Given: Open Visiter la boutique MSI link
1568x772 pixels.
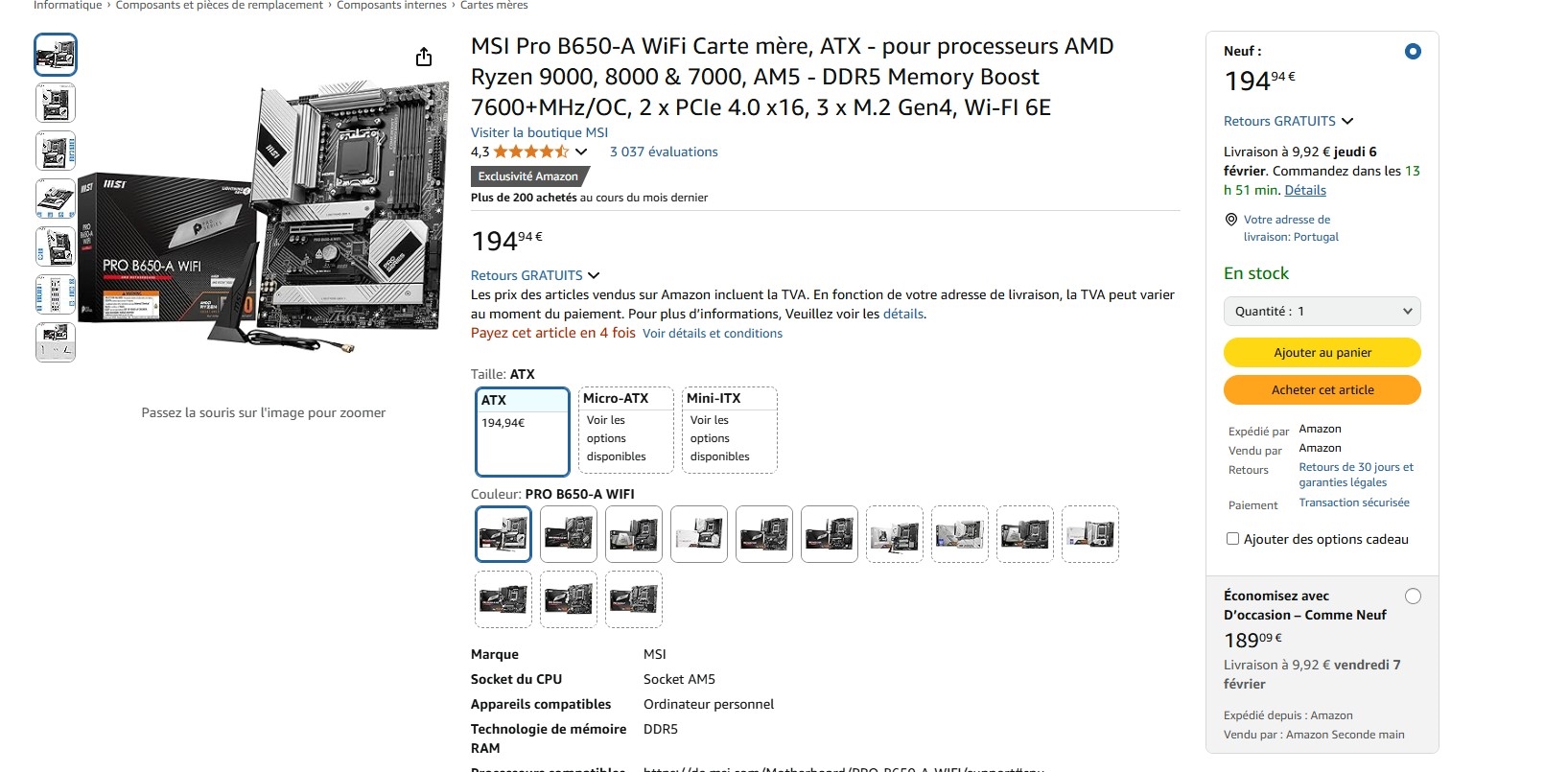Looking at the screenshot, I should [539, 132].
